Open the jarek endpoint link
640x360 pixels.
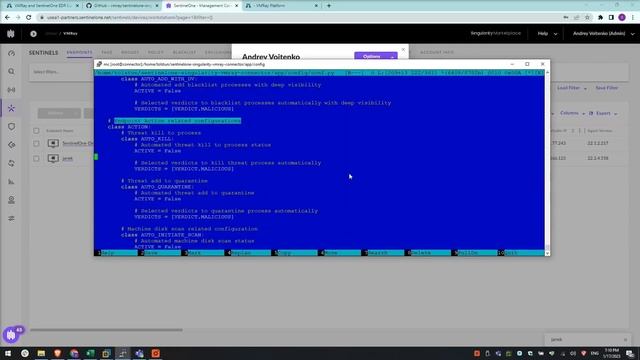point(67,158)
